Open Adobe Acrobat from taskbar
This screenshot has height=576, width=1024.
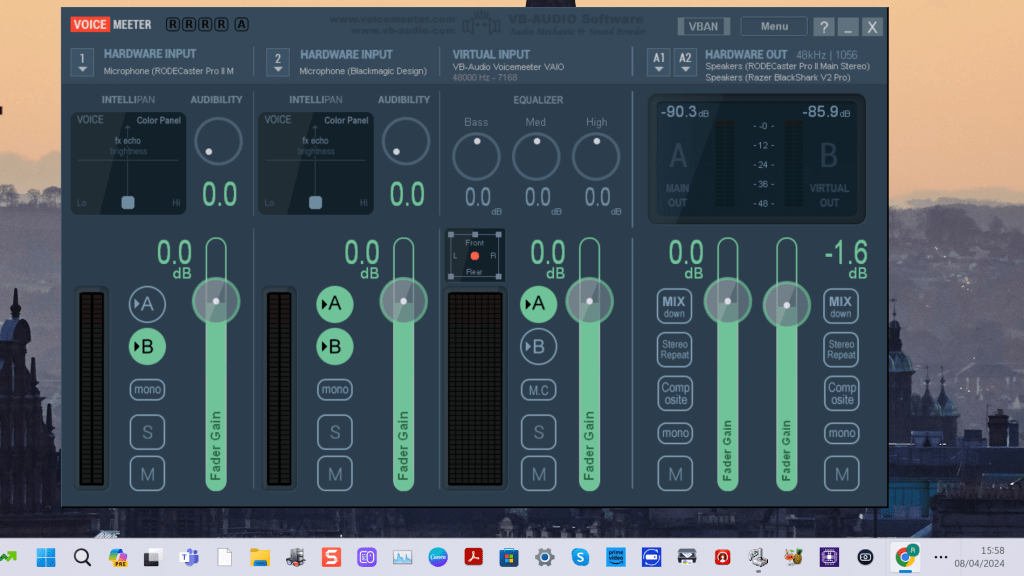click(x=473, y=557)
